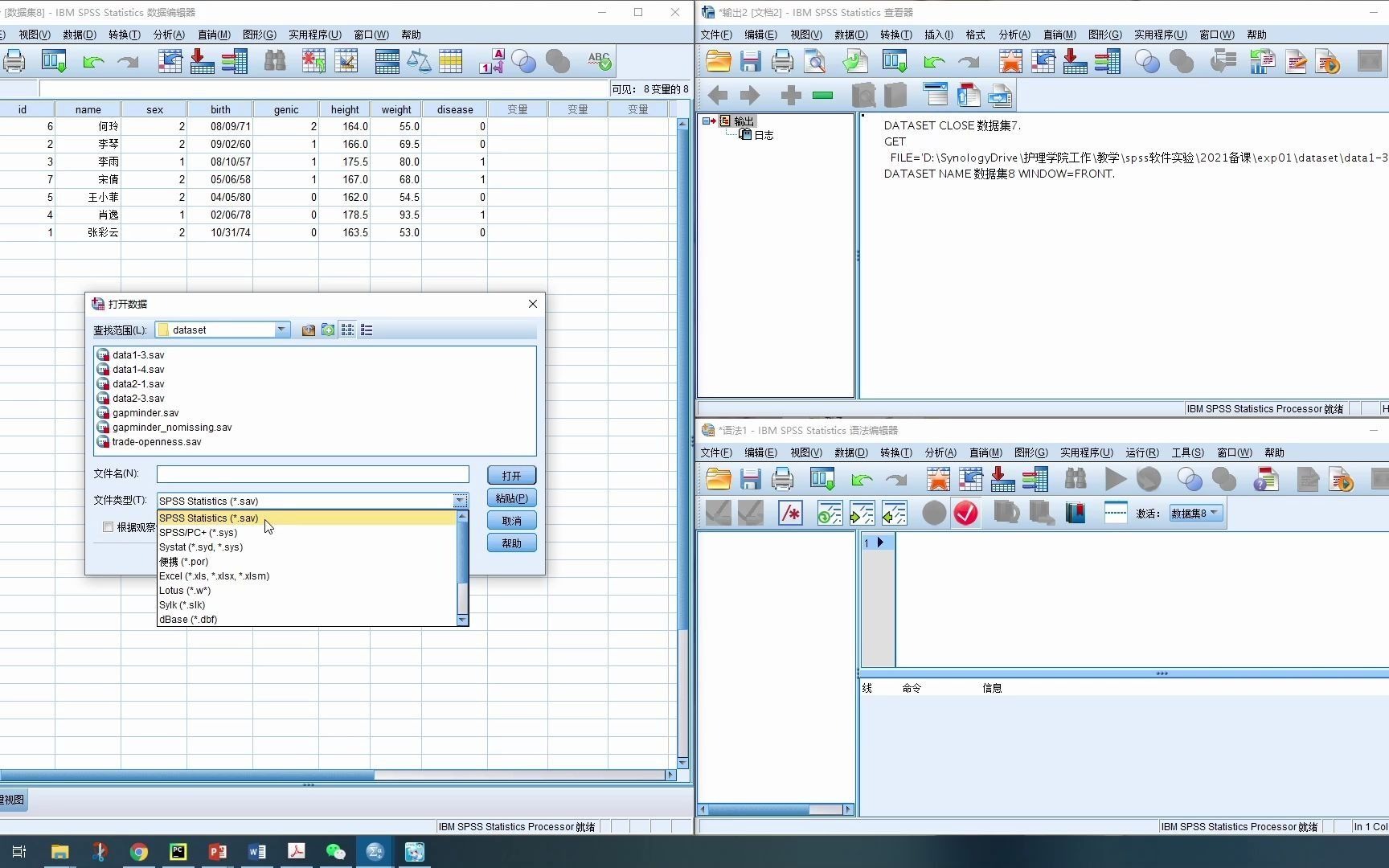Click the open folder icon in Syntax Editor
The width and height of the screenshot is (1389, 868).
(718, 480)
